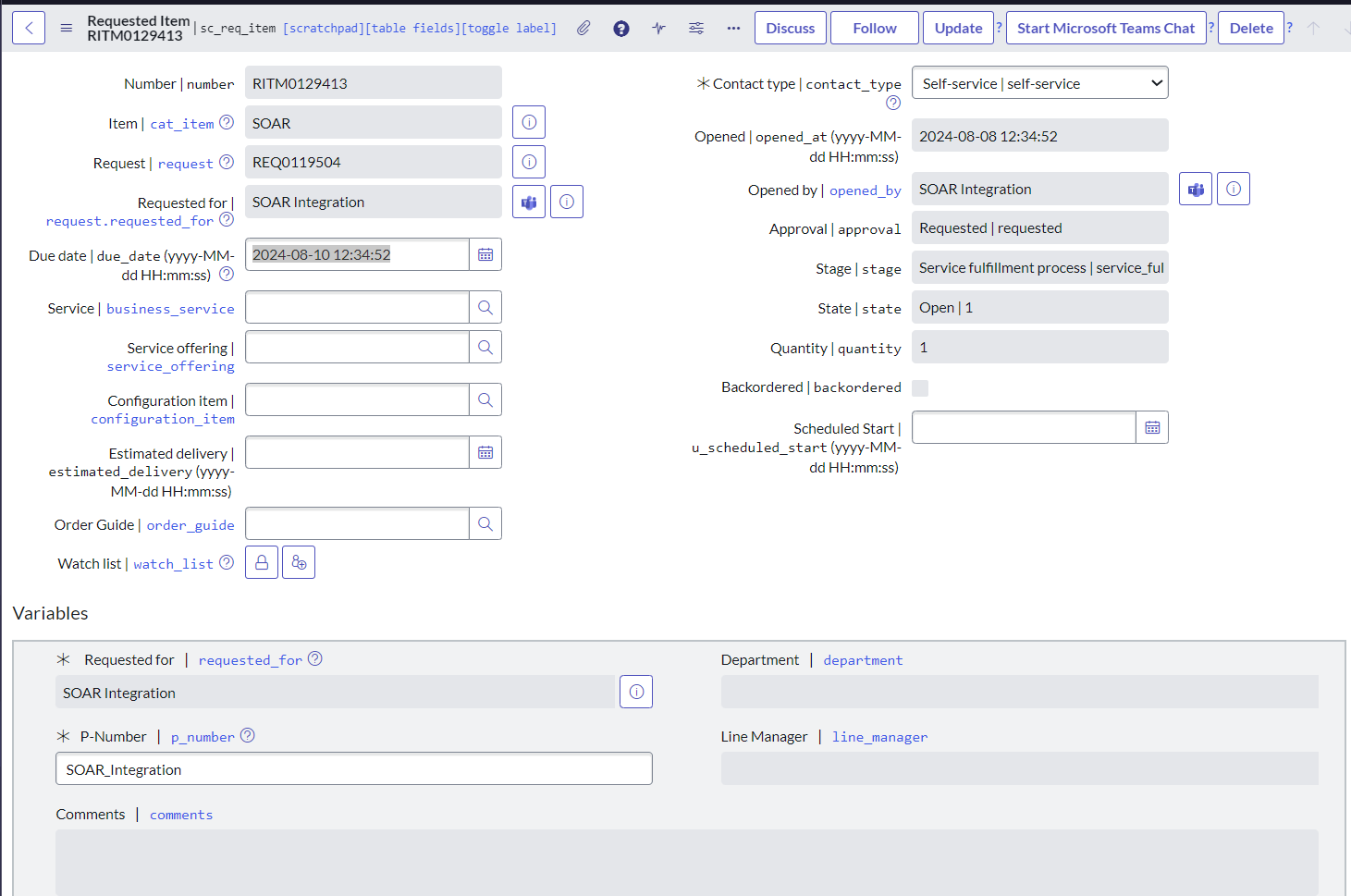1351x896 pixels.
Task: Go back using the left chevron button
Action: (x=29, y=29)
